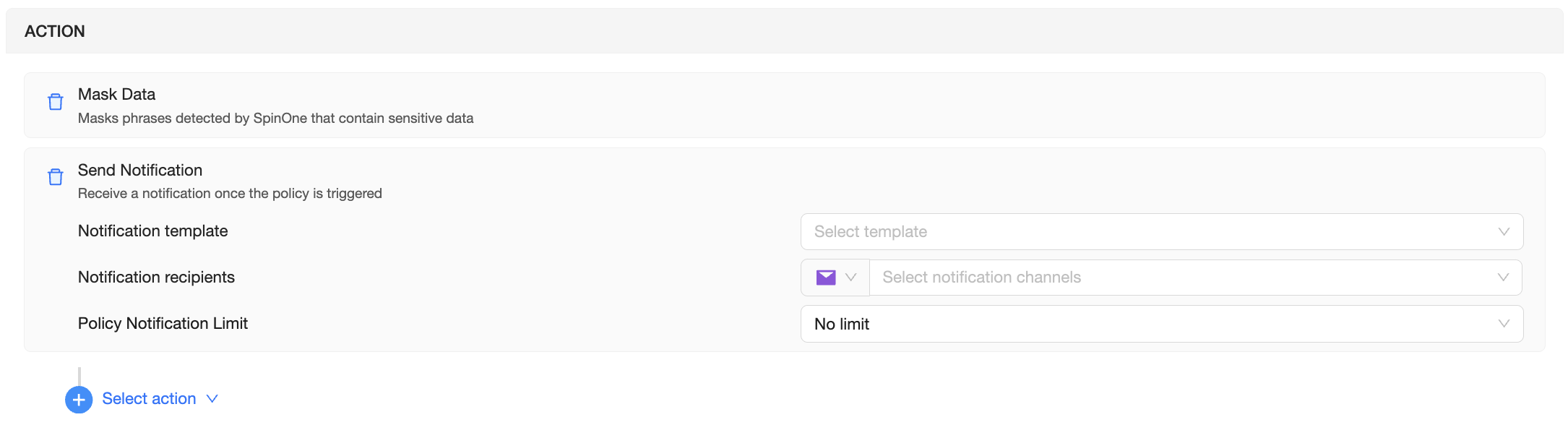1568x425 pixels.
Task: Remove the Send Notification action via trash icon
Action: point(56,177)
